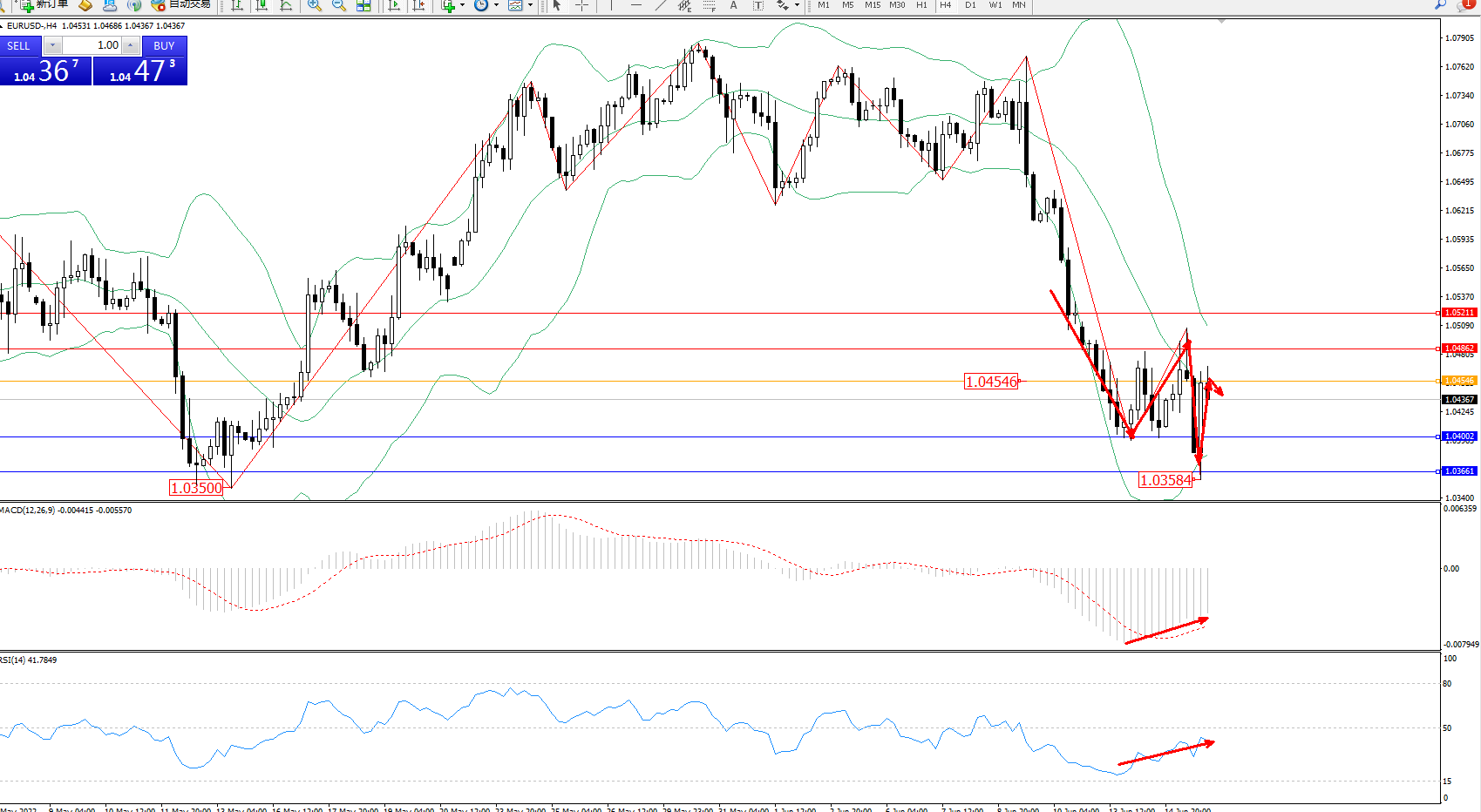The width and height of the screenshot is (1481, 812).
Task: Click the 1.00 volume input field
Action: click(x=92, y=45)
